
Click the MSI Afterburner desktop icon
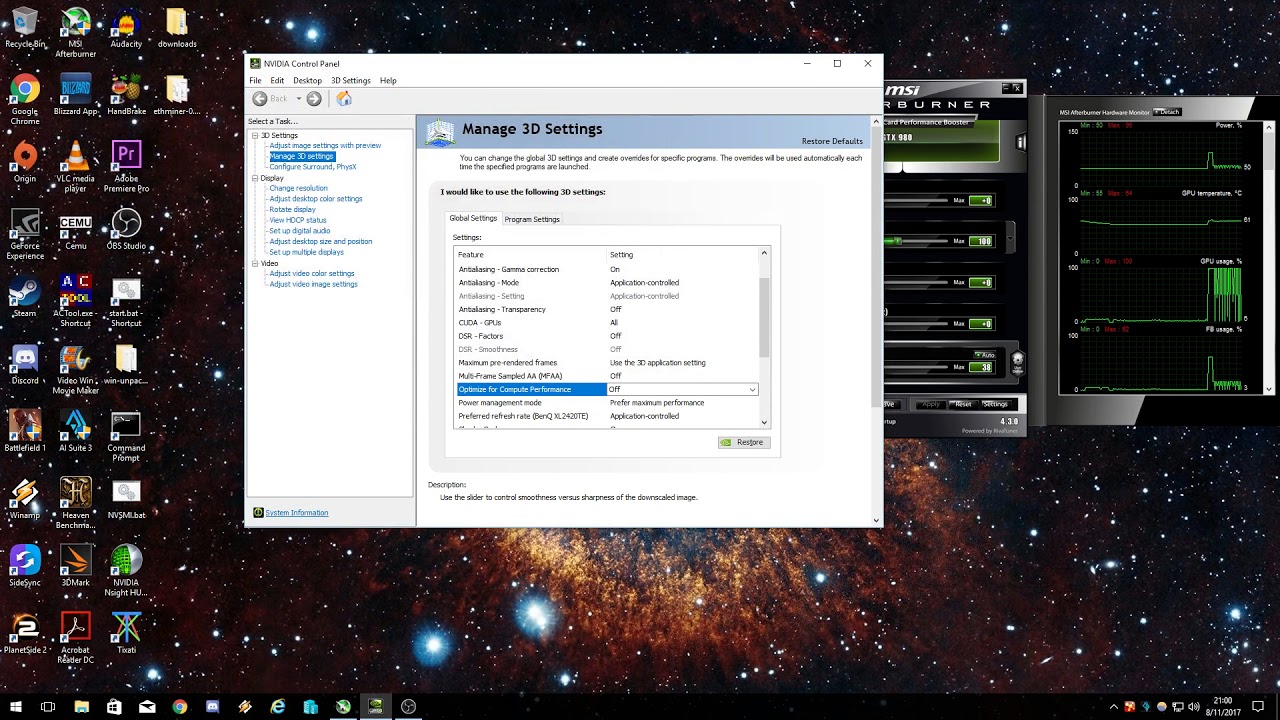76,33
